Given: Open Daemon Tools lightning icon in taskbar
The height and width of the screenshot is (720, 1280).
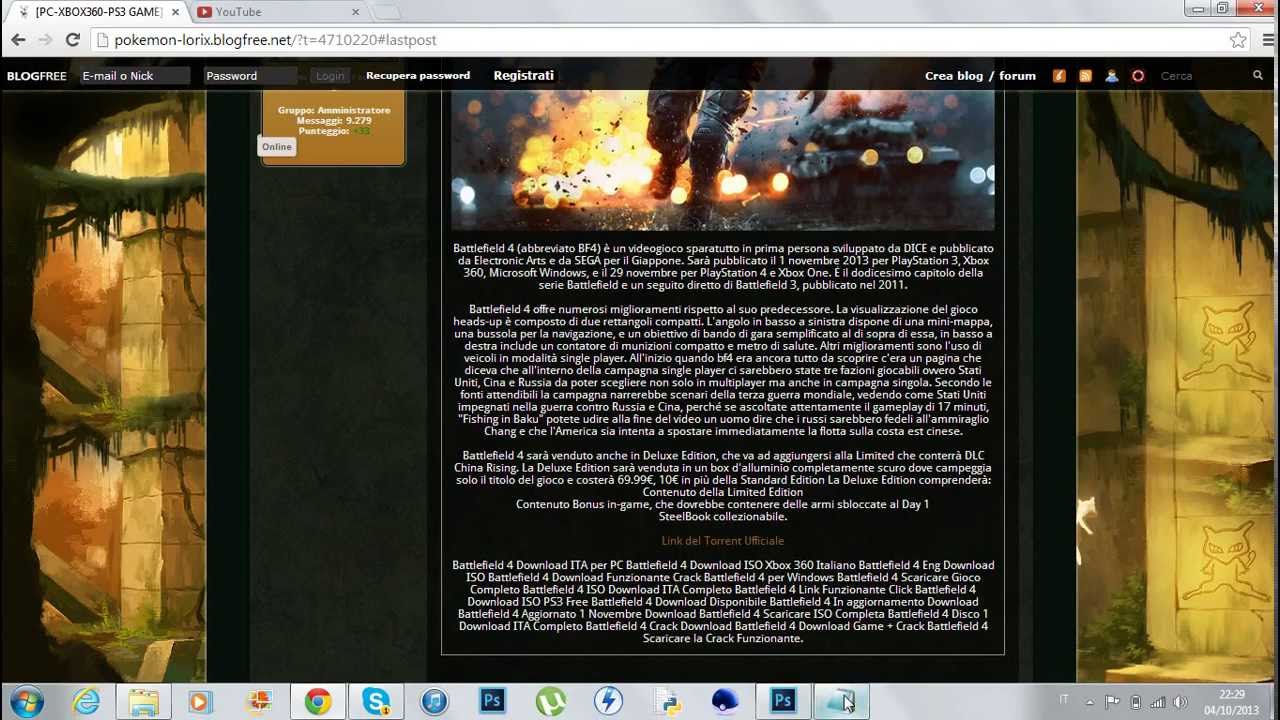Looking at the screenshot, I should pos(608,701).
